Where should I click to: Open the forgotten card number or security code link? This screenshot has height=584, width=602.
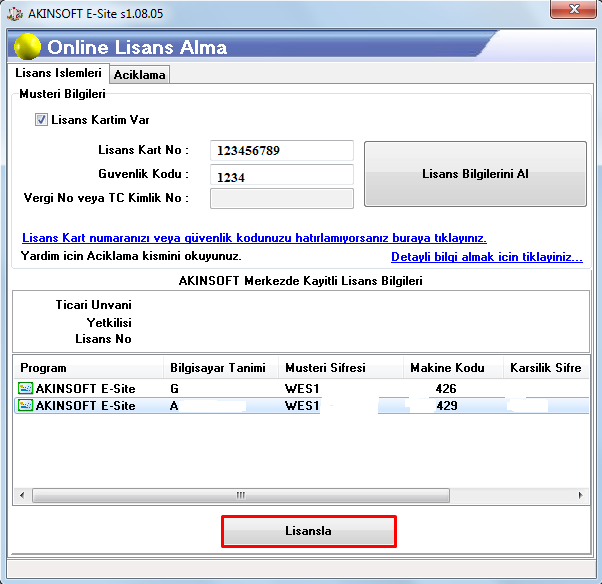click(x=254, y=238)
